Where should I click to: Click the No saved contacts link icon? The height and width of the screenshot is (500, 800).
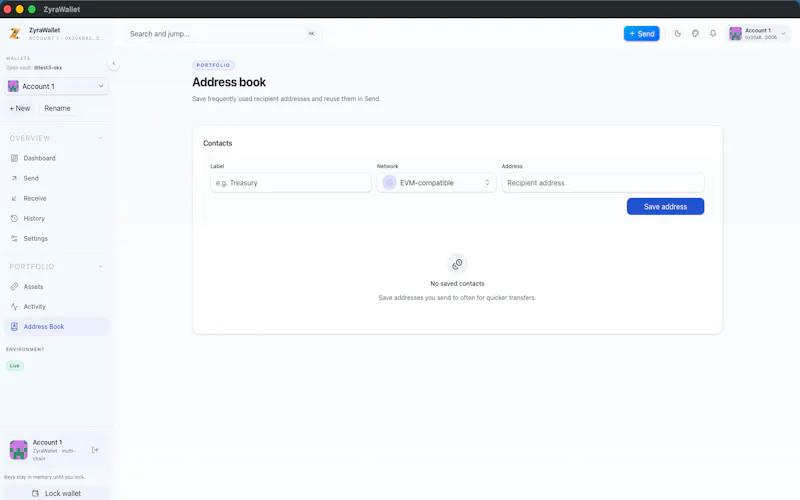tap(457, 264)
